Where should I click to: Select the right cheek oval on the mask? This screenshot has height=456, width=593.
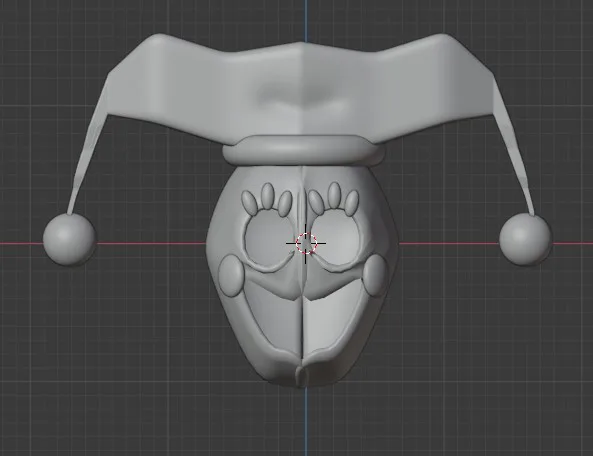(x=376, y=275)
